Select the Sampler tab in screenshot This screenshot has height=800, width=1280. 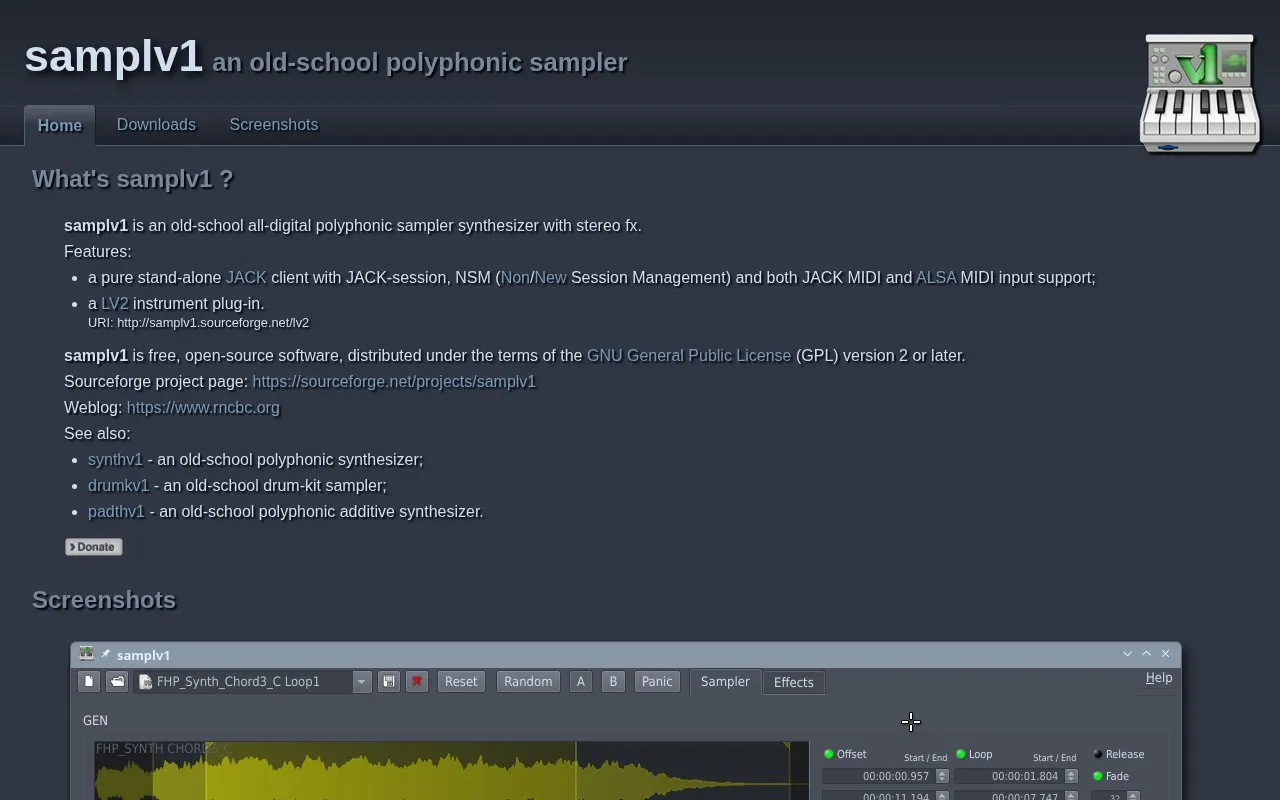tap(725, 681)
